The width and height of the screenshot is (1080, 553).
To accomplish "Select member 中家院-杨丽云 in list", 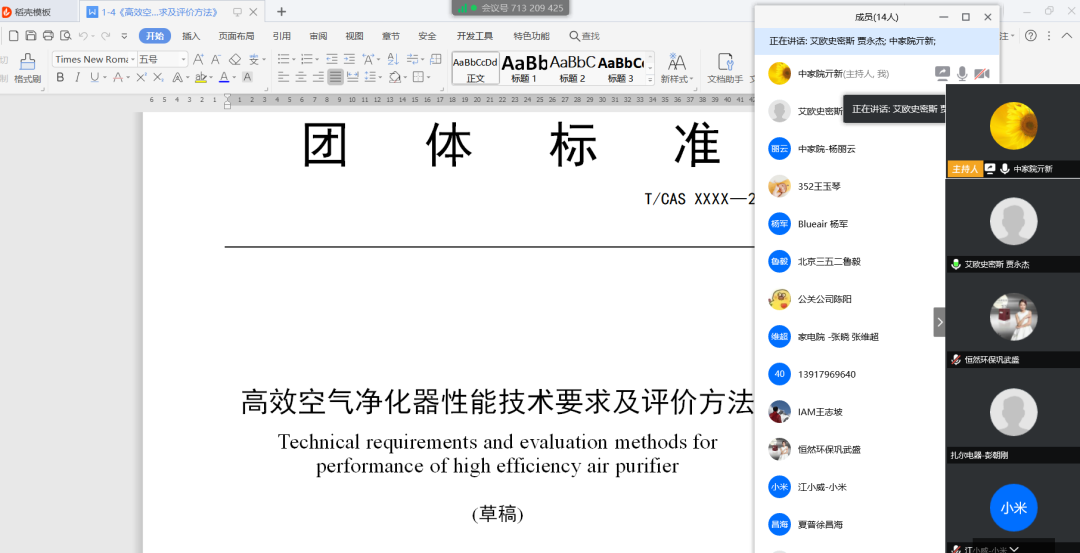I will click(x=825, y=149).
